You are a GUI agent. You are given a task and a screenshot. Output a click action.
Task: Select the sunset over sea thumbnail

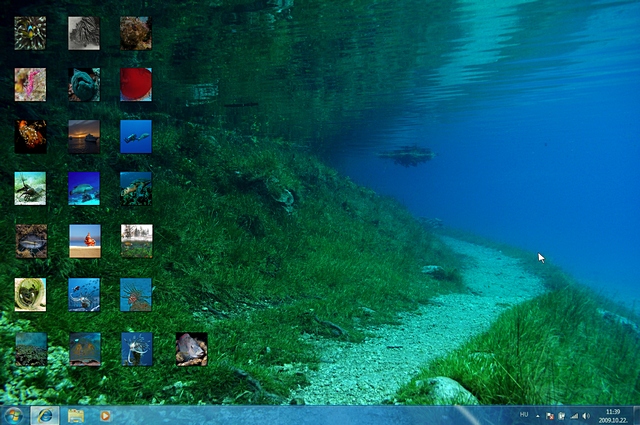84,136
